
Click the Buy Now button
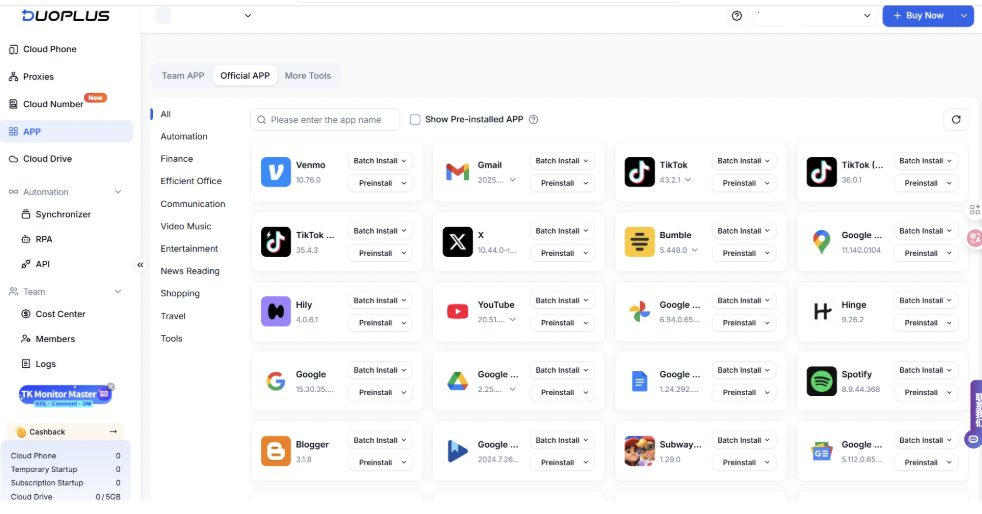[918, 16]
